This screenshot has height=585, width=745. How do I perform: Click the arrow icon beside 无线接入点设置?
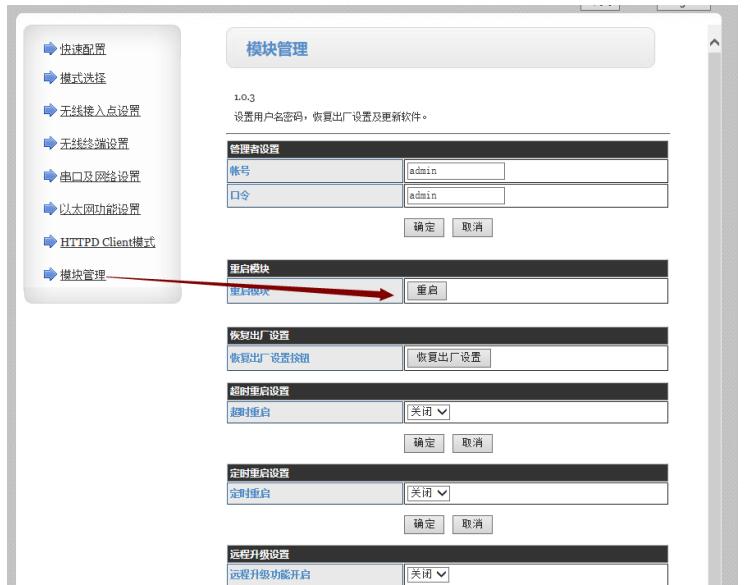(50, 110)
